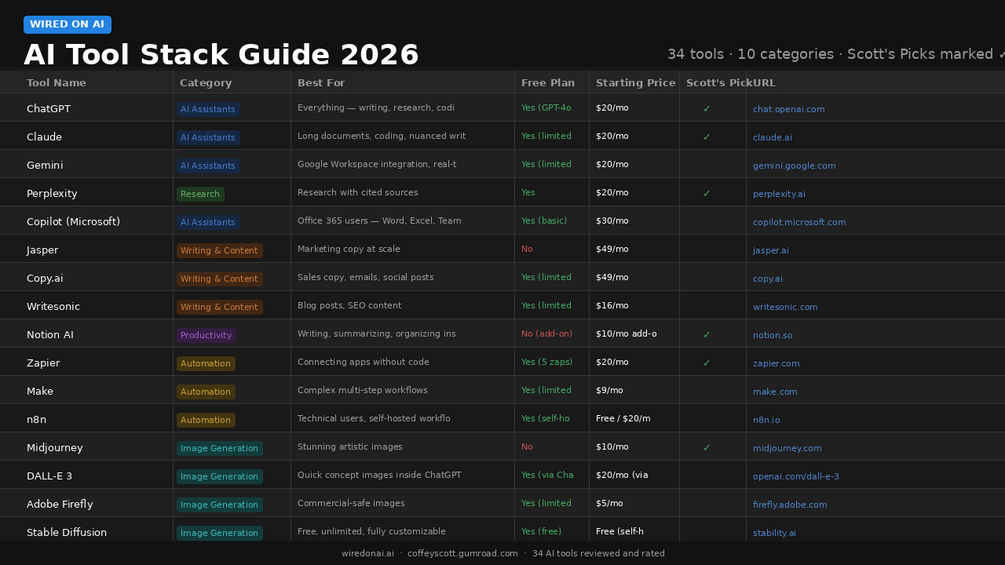Click Yes (5 zaps) in Zapier row
The height and width of the screenshot is (565, 1005).
547,361
